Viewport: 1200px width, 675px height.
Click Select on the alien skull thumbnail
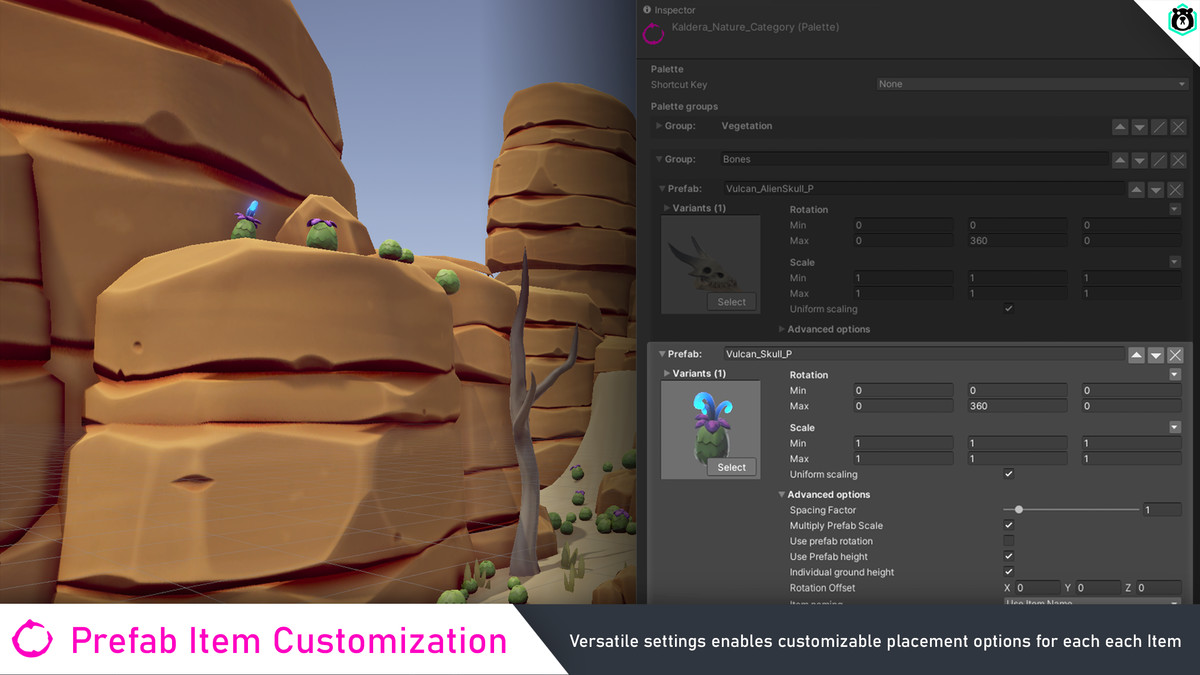click(731, 302)
